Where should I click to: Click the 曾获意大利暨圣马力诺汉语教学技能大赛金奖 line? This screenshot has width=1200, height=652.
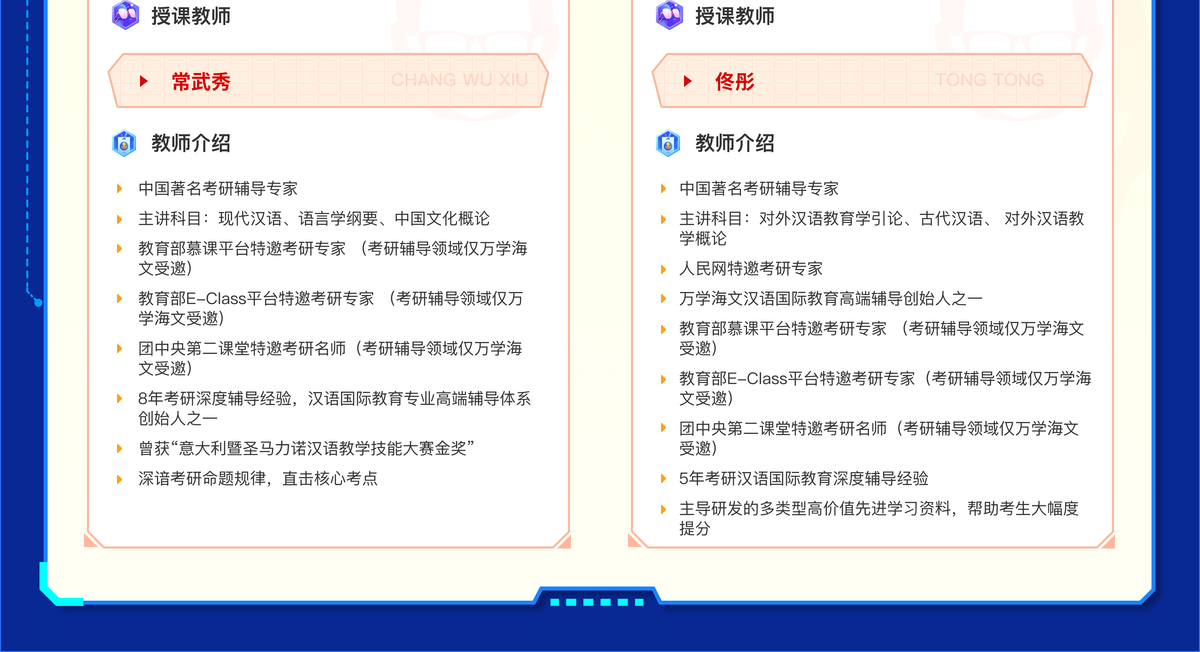point(305,449)
